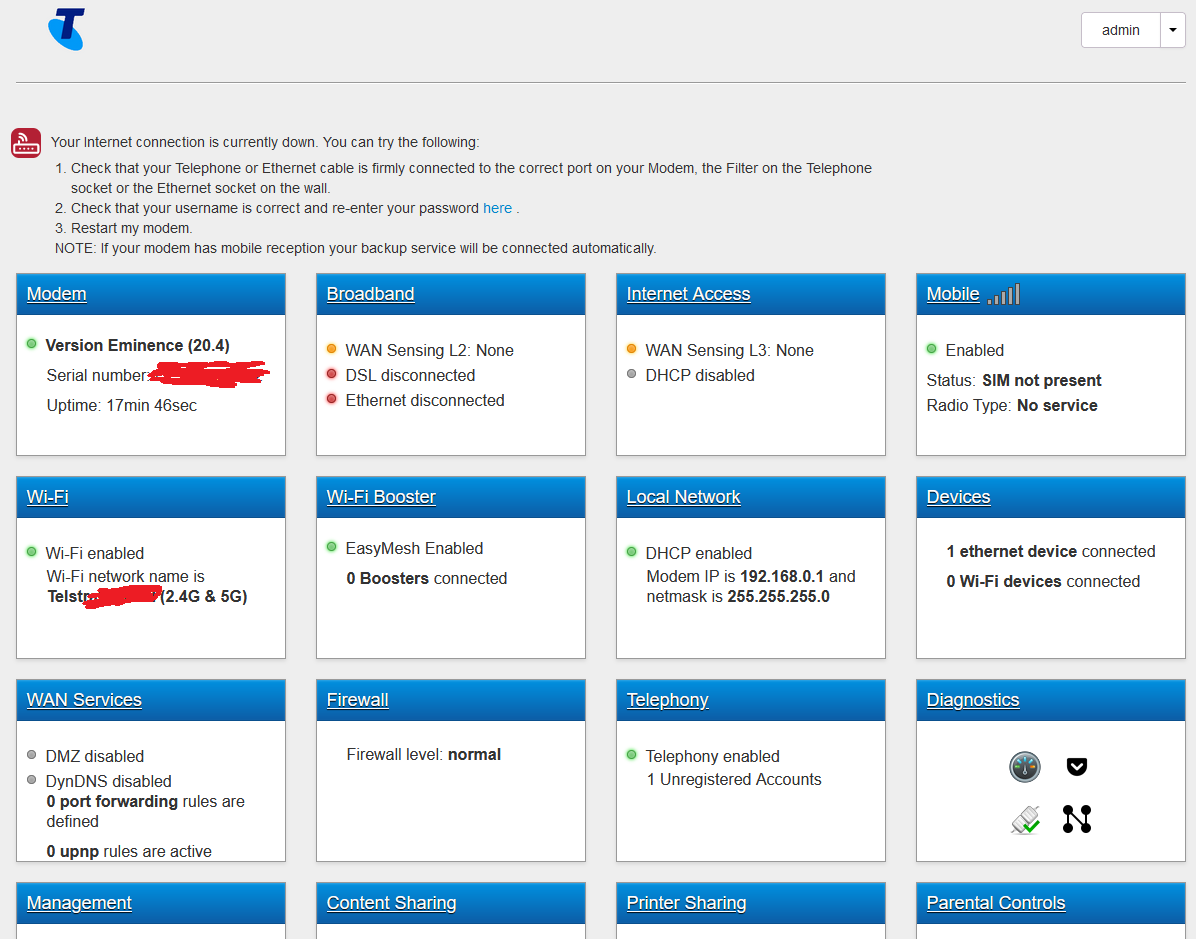Follow the 'here' link to re-enter password
This screenshot has width=1196, height=939.
point(497,208)
